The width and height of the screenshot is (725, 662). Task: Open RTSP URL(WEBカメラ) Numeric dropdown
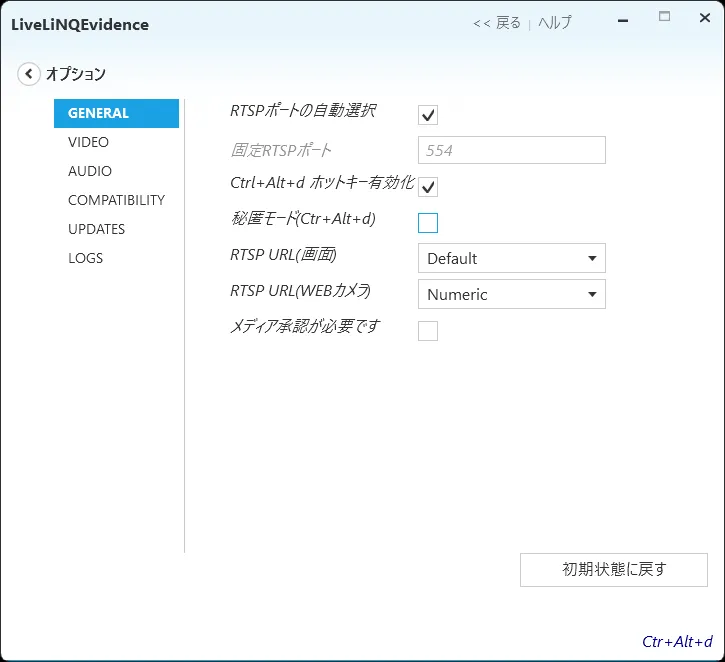pos(512,294)
